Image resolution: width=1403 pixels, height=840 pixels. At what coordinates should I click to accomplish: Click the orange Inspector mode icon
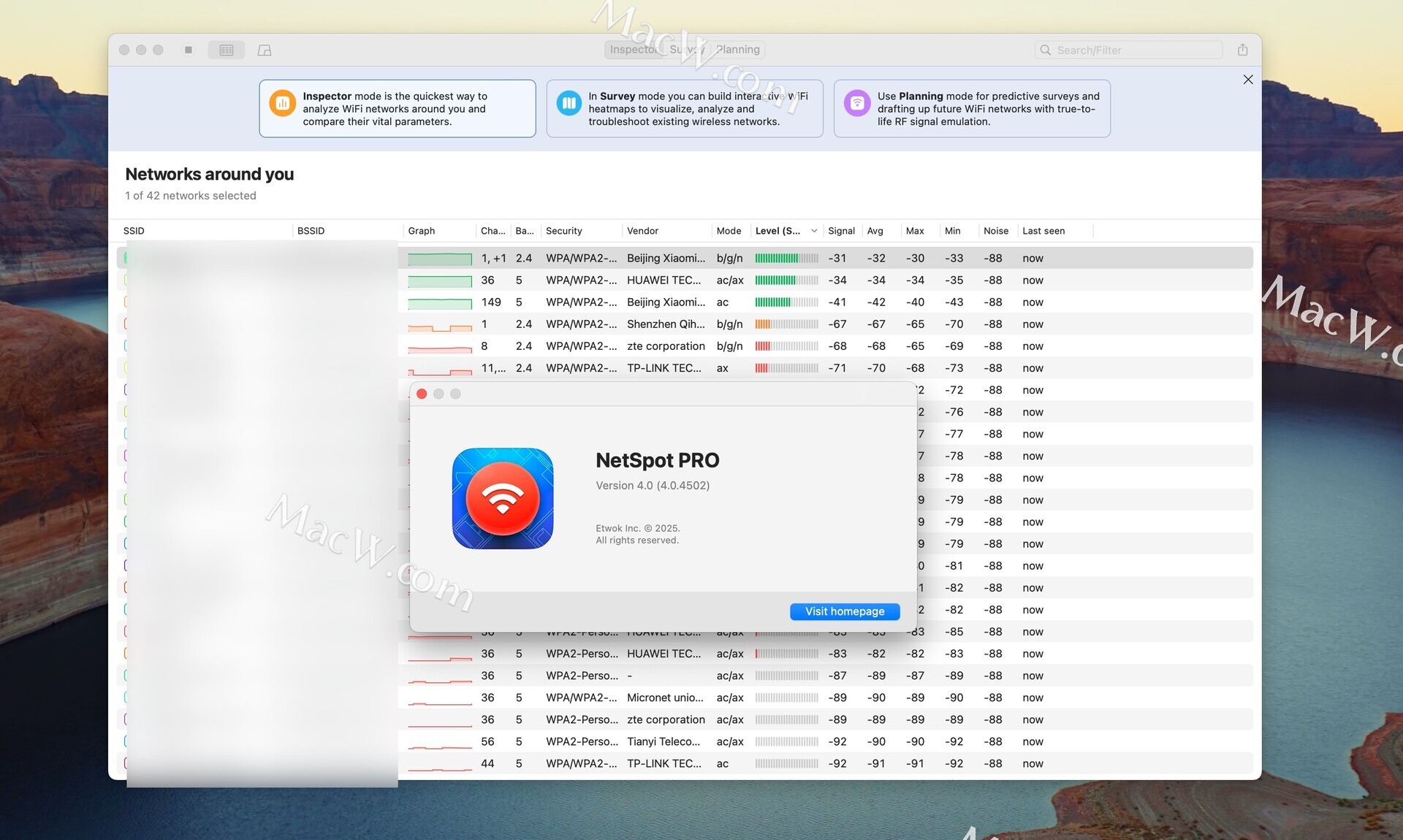click(282, 103)
